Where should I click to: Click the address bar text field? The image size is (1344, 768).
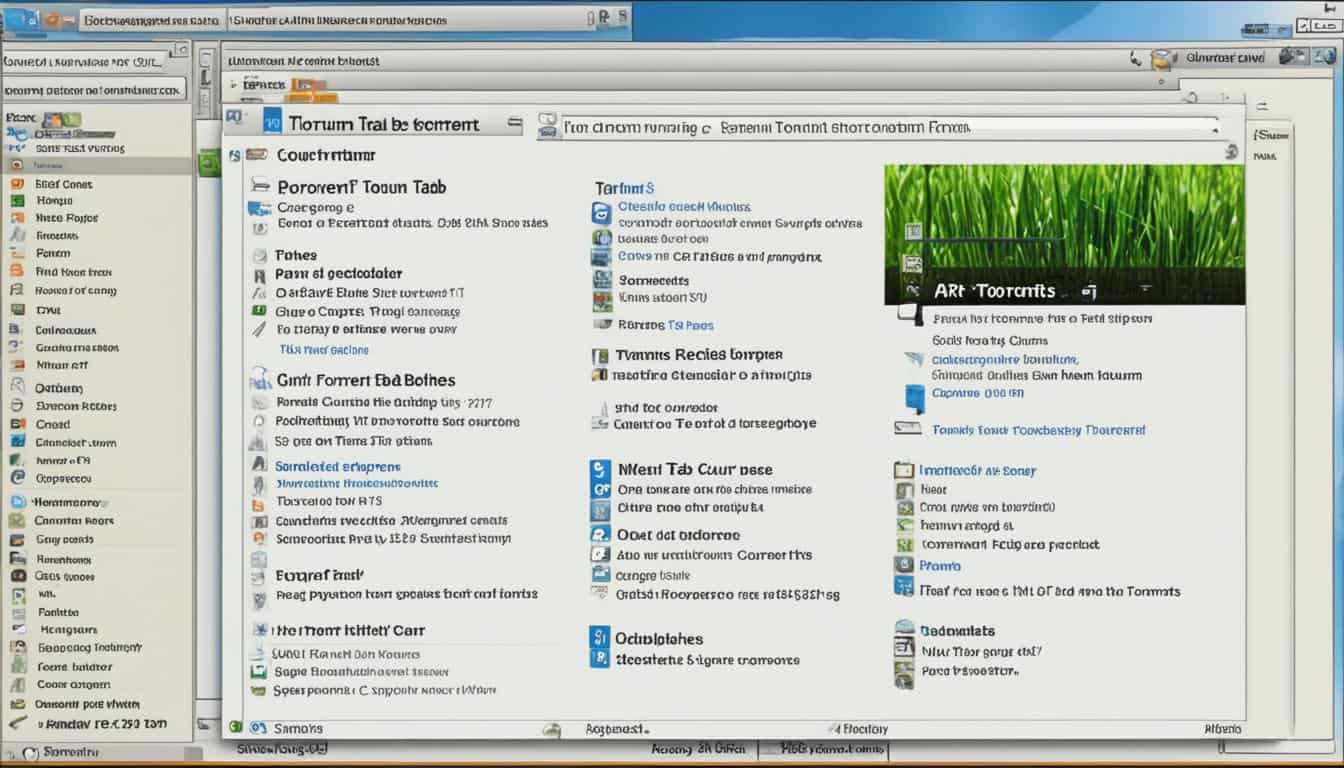pyautogui.click(x=880, y=128)
